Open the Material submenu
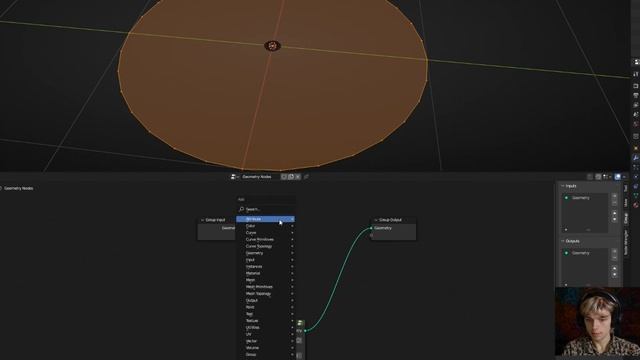This screenshot has width=640, height=360. pyautogui.click(x=265, y=273)
